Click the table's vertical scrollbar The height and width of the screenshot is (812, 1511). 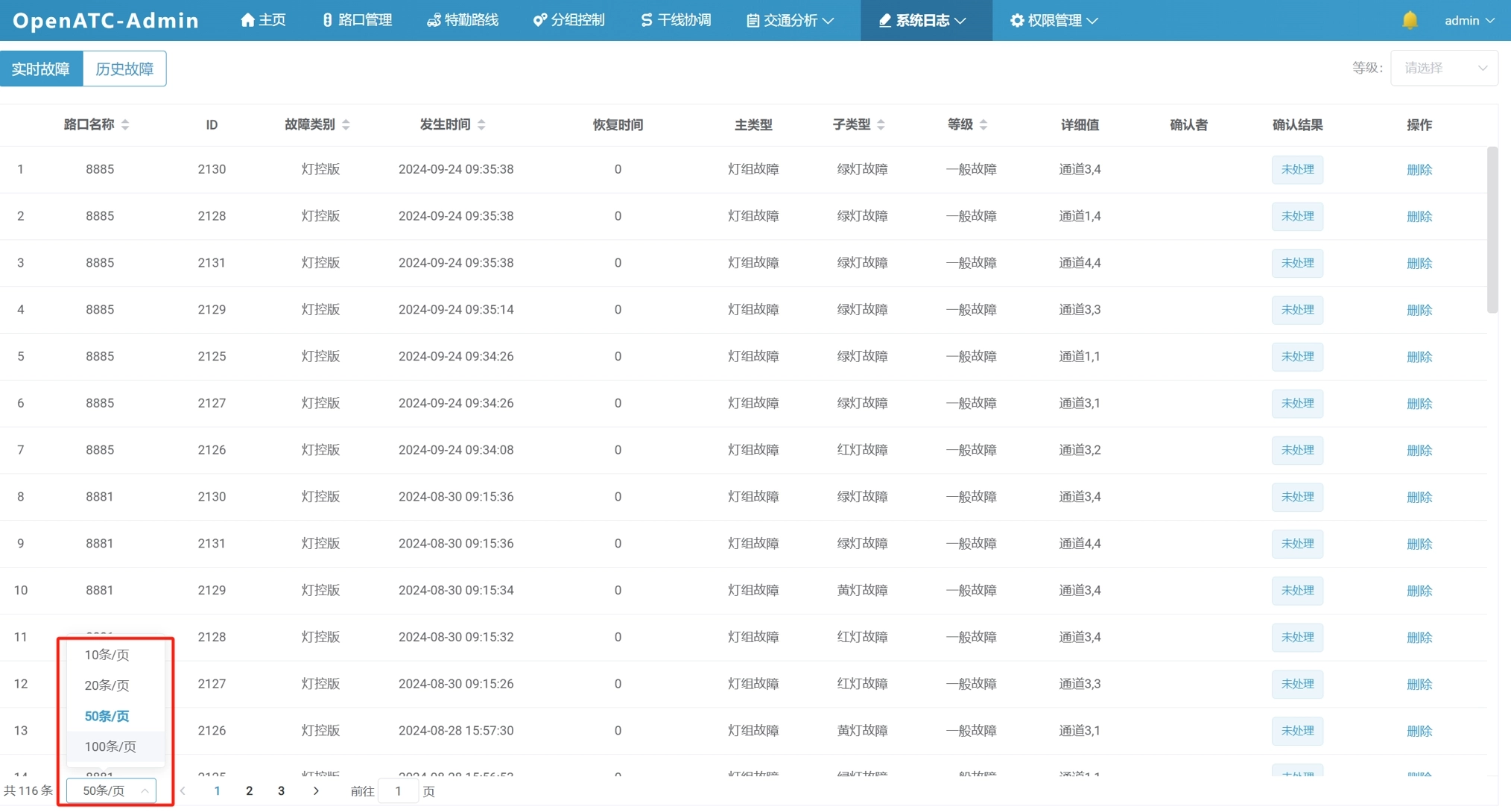click(1492, 229)
